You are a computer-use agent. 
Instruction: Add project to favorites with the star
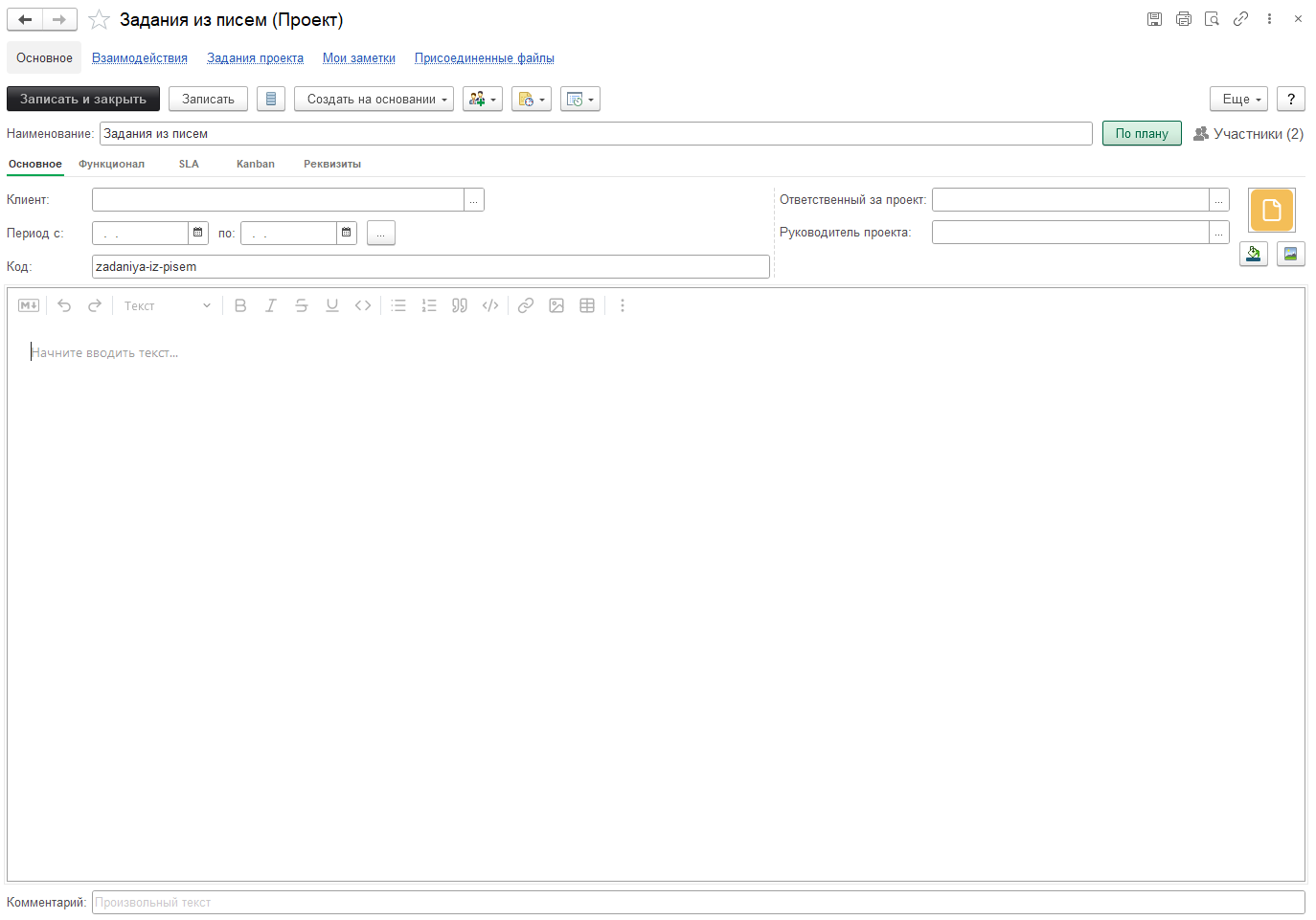coord(99,19)
